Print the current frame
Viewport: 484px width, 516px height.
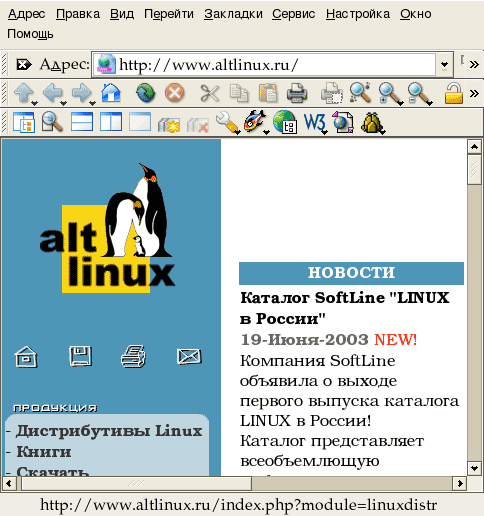pyautogui.click(x=331, y=93)
